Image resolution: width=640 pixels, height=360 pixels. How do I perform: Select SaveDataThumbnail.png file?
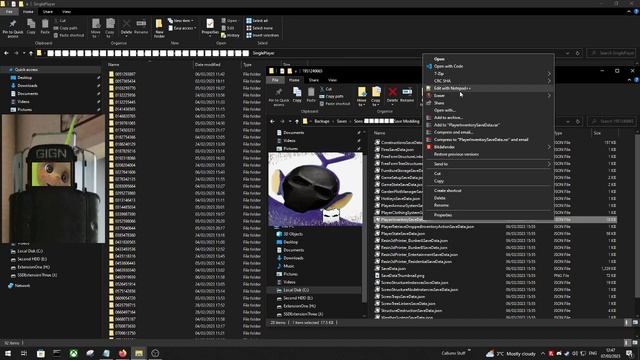(x=402, y=276)
